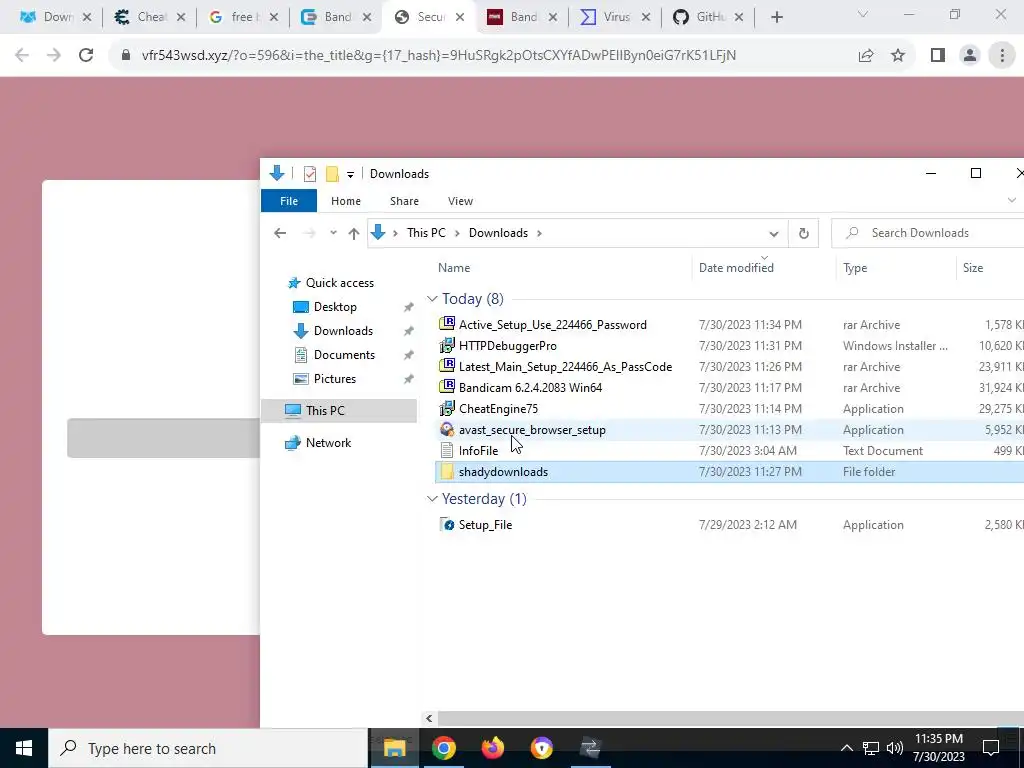The height and width of the screenshot is (768, 1024).
Task: Click the New folder icon in Explorer title bar
Action: tap(332, 174)
